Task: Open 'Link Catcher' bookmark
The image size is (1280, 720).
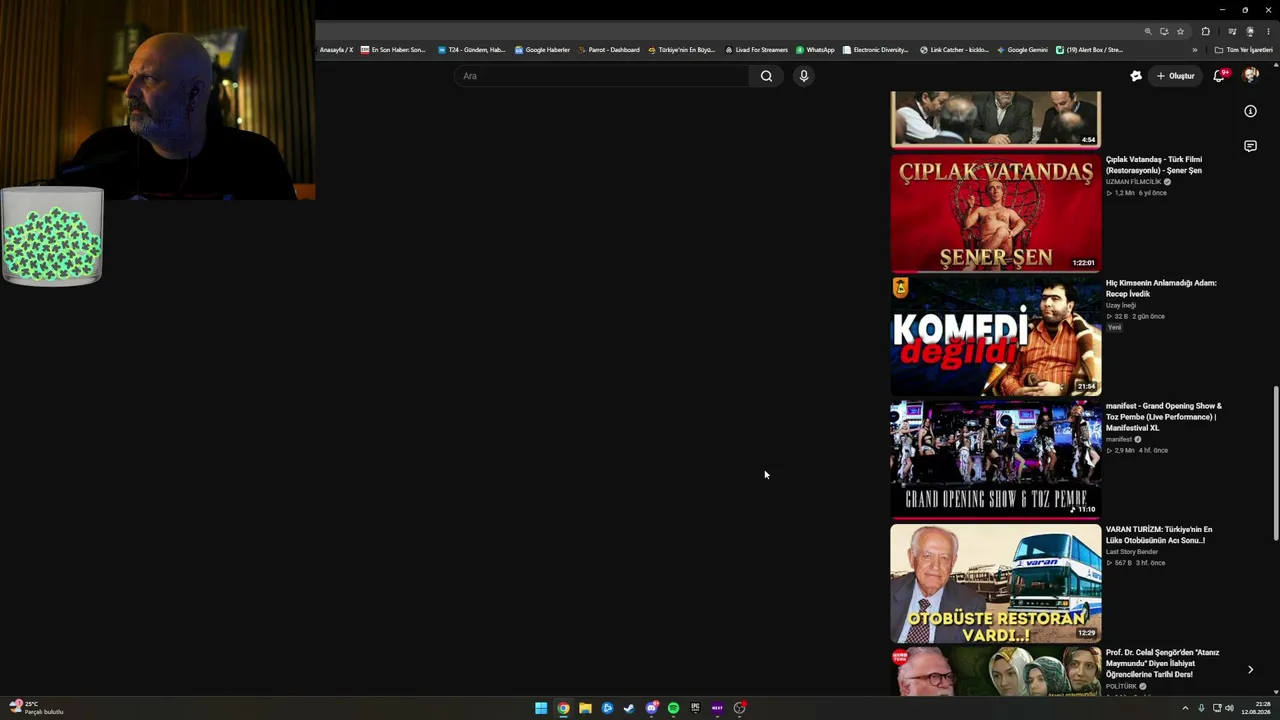Action: pos(954,49)
